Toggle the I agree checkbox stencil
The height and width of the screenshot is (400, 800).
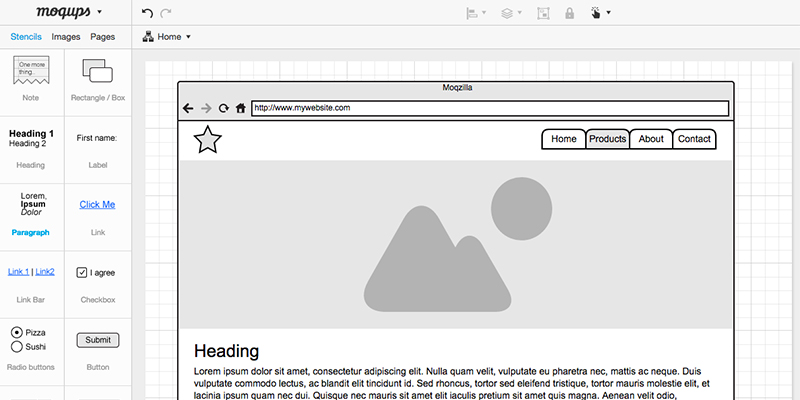(82, 272)
